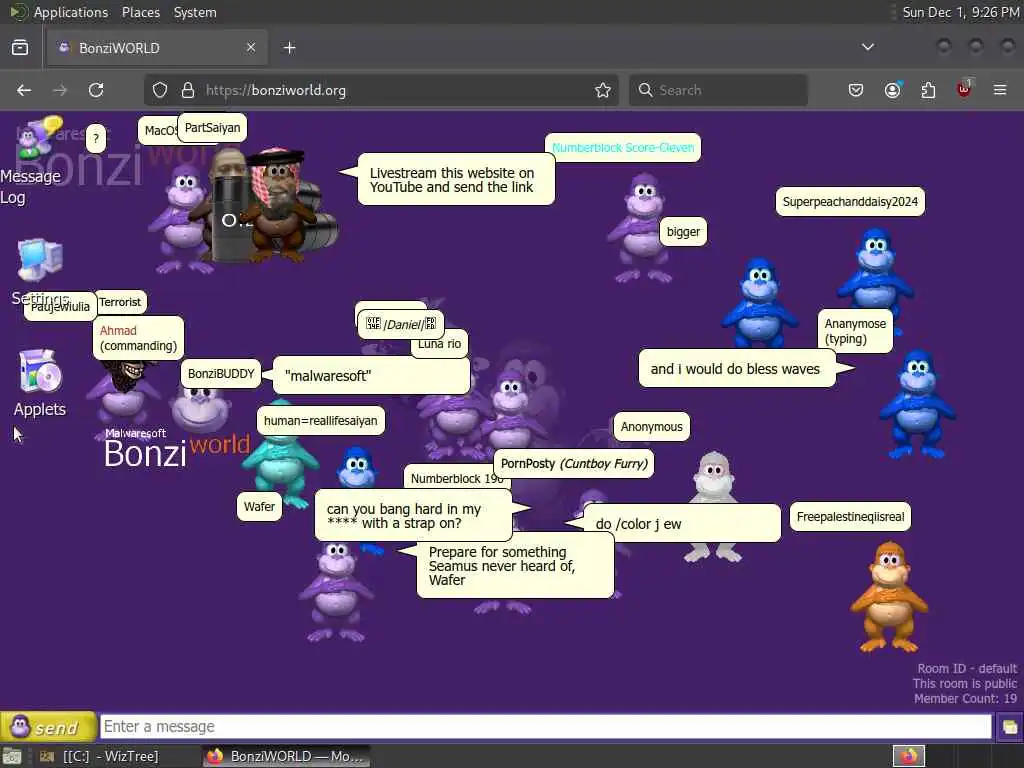
Task: Click the "Prepare for something" speech bubble
Action: (515, 566)
